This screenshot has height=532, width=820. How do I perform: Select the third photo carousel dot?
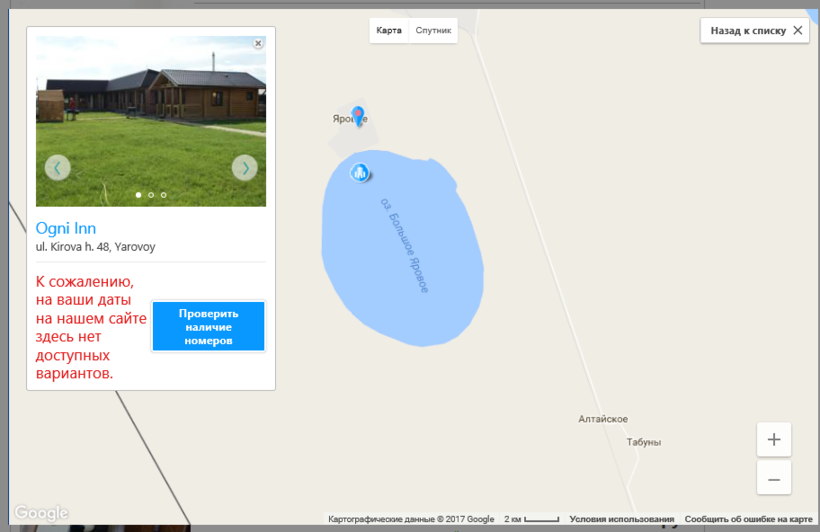[x=164, y=195]
